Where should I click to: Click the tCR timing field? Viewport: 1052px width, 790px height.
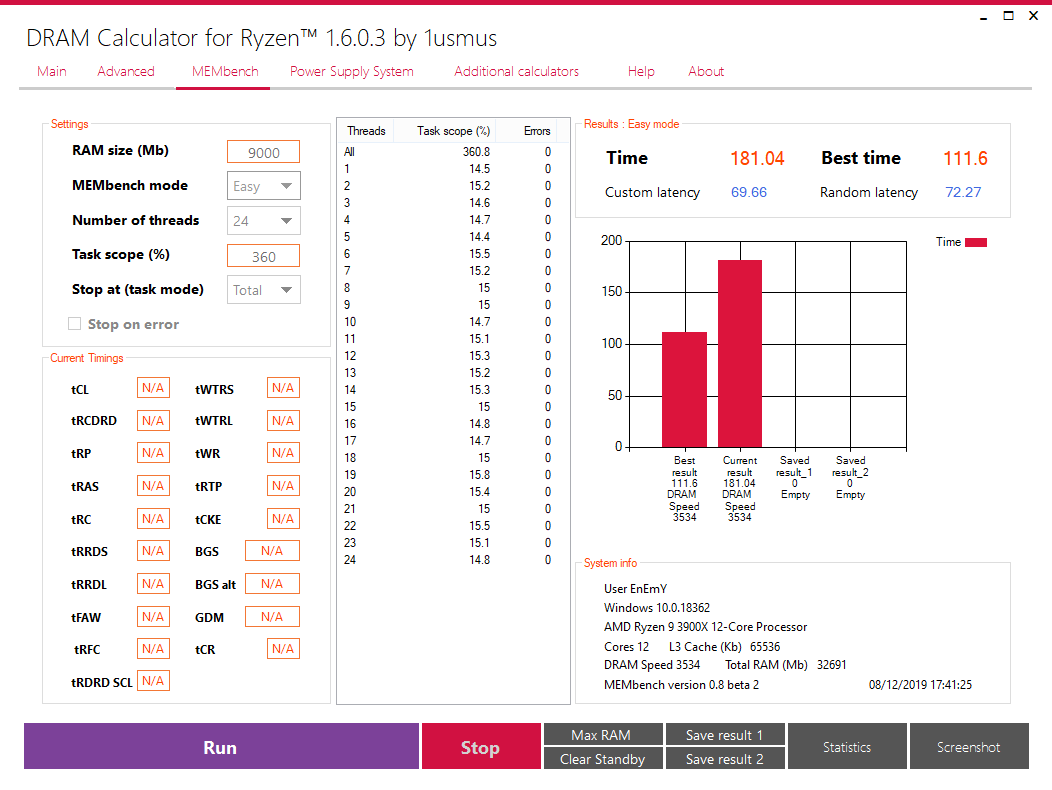[x=283, y=649]
